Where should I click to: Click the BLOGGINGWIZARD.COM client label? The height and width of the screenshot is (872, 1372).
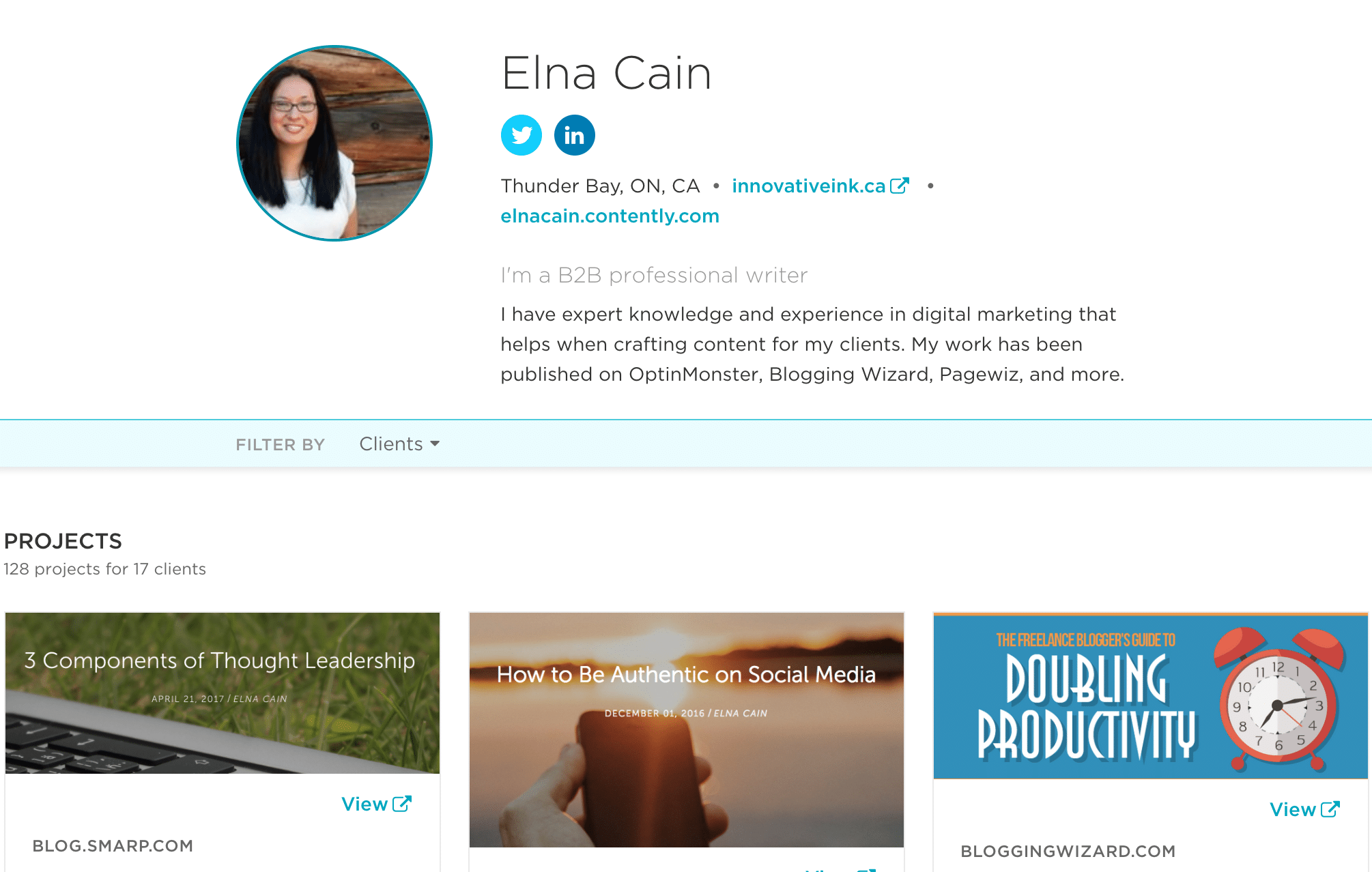[1068, 852]
